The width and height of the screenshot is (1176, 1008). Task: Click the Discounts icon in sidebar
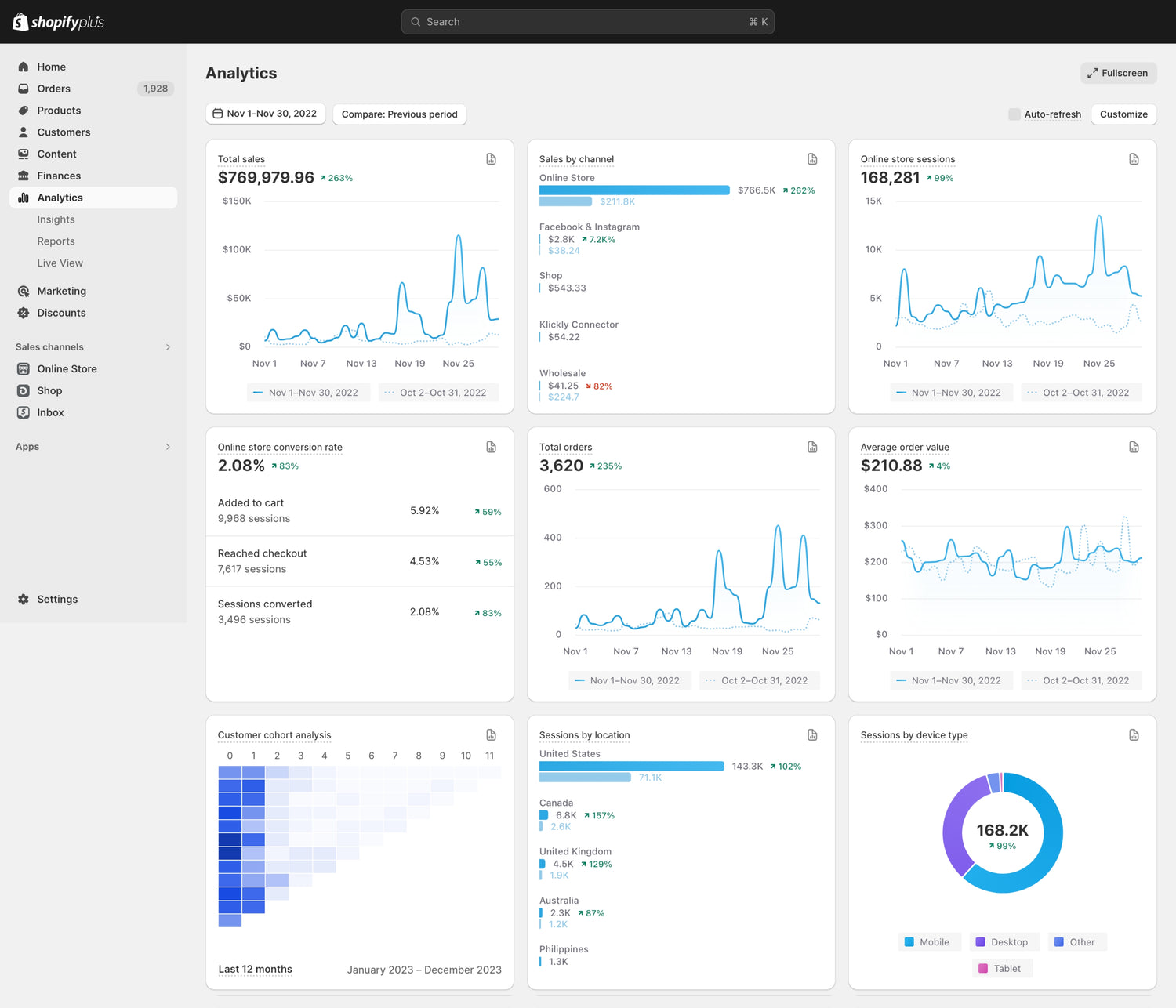pyautogui.click(x=24, y=313)
